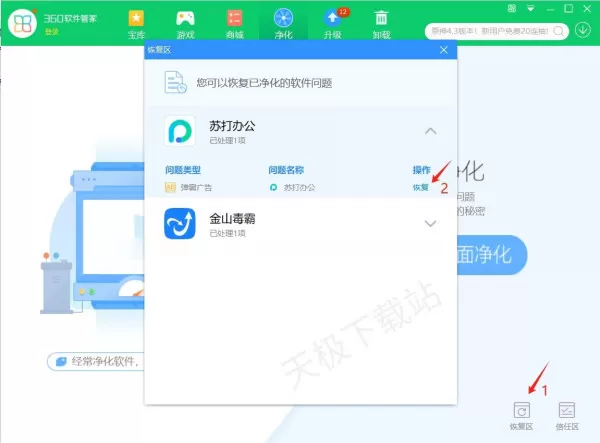Click the 金山毒霸 app icon
Screen dimensions: 600x443
click(x=180, y=223)
